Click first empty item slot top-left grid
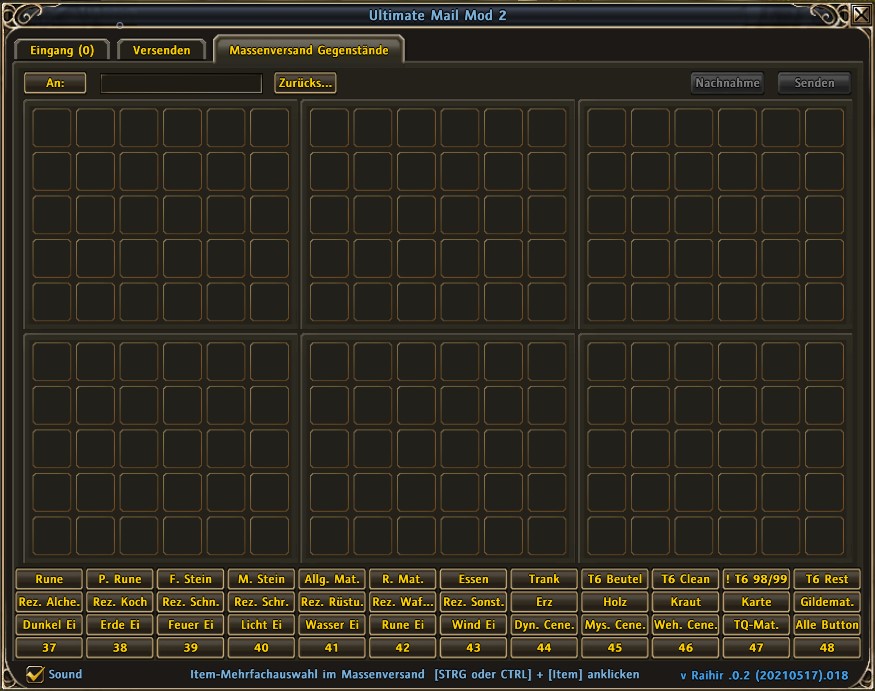Viewport: 875px width, 691px height. pyautogui.click(x=52, y=128)
